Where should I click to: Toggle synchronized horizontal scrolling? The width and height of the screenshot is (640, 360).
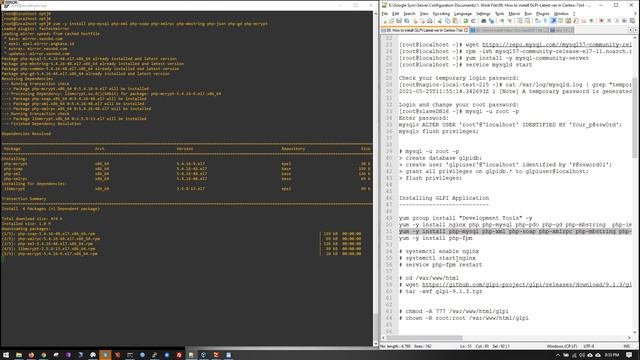click(527, 21)
